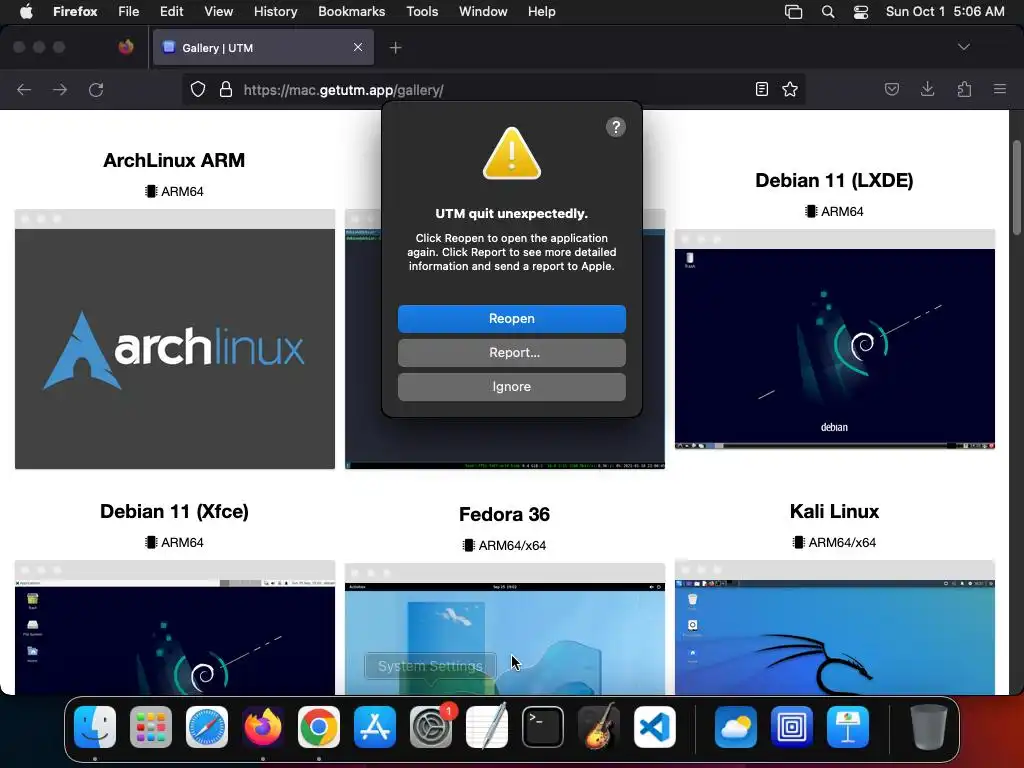Open the Apple menu
This screenshot has height=768, width=1024.
pyautogui.click(x=26, y=12)
